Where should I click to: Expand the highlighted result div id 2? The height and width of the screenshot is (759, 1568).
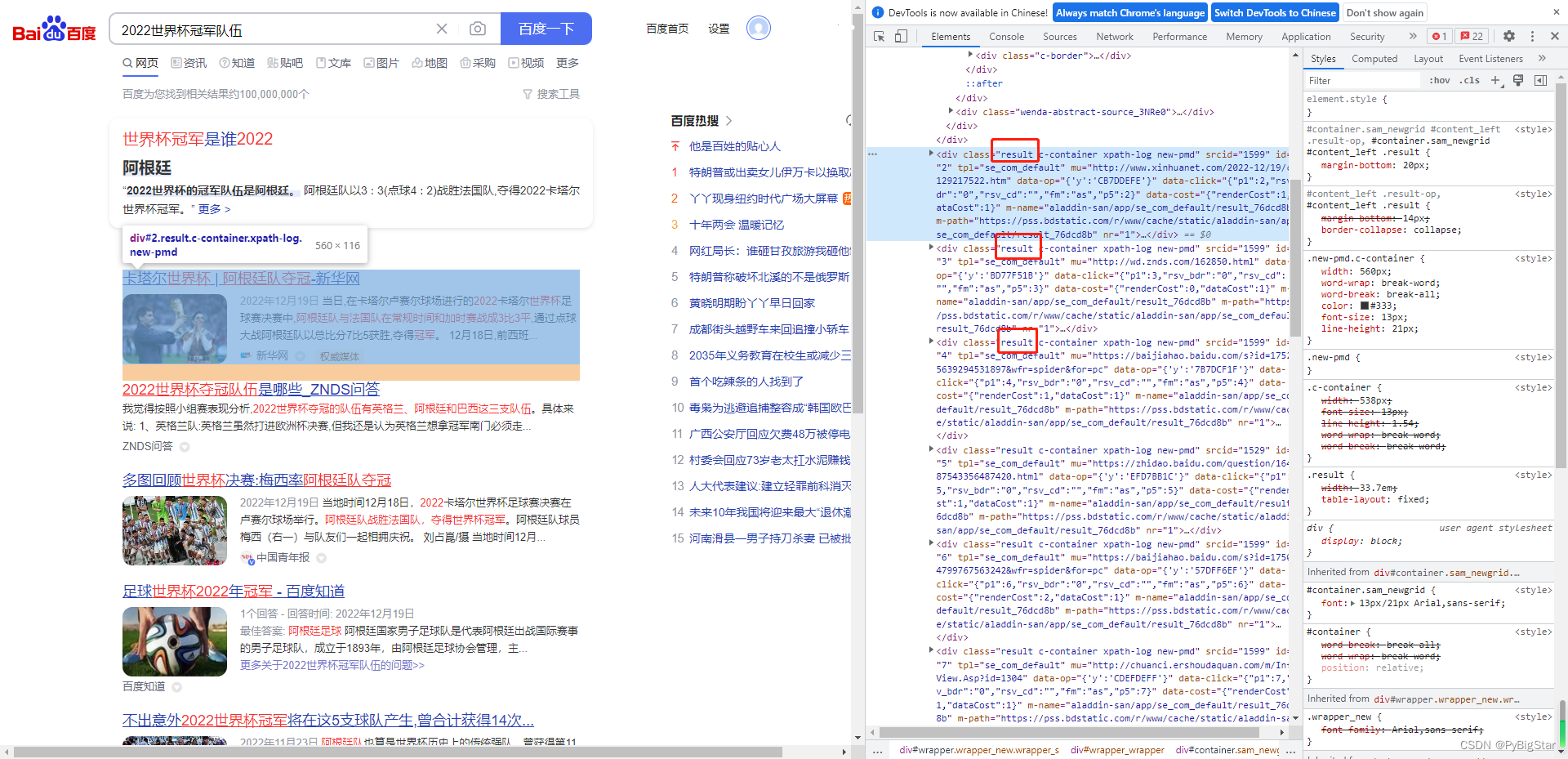click(931, 154)
